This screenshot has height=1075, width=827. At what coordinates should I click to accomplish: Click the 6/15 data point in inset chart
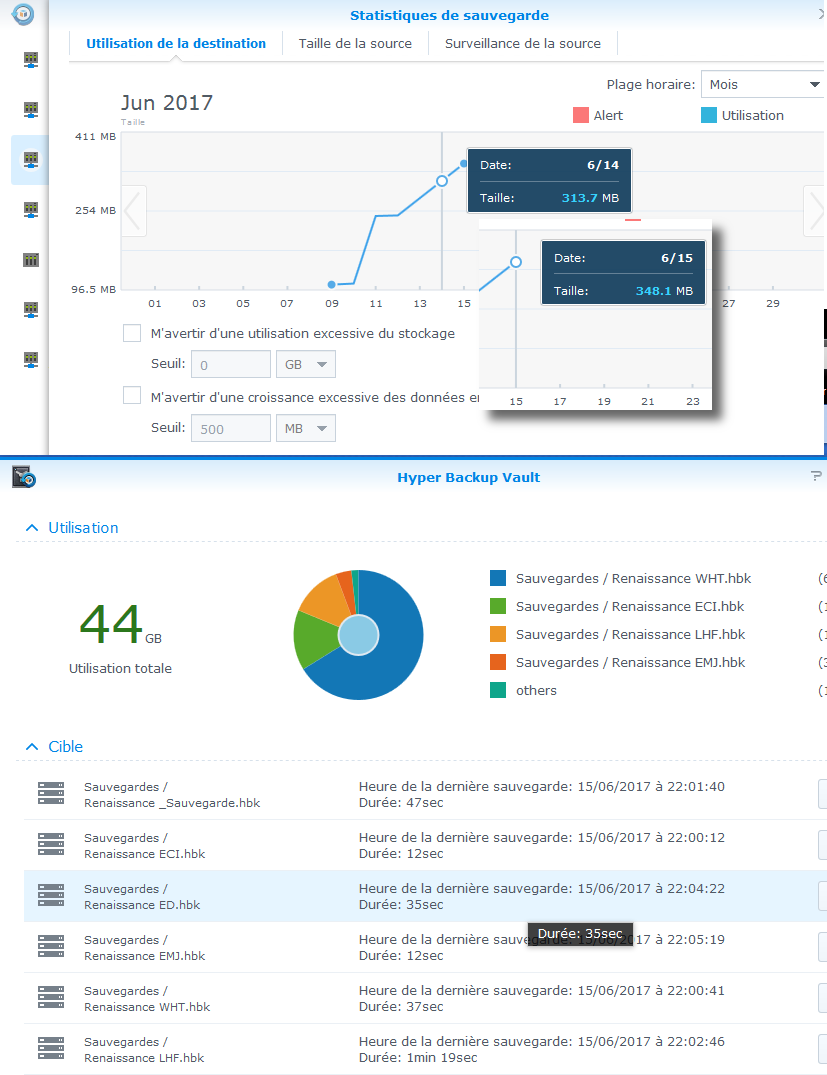(516, 262)
